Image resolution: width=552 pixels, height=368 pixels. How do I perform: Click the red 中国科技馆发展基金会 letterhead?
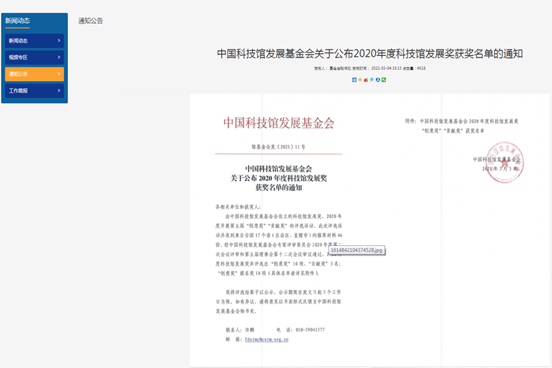[x=278, y=123]
